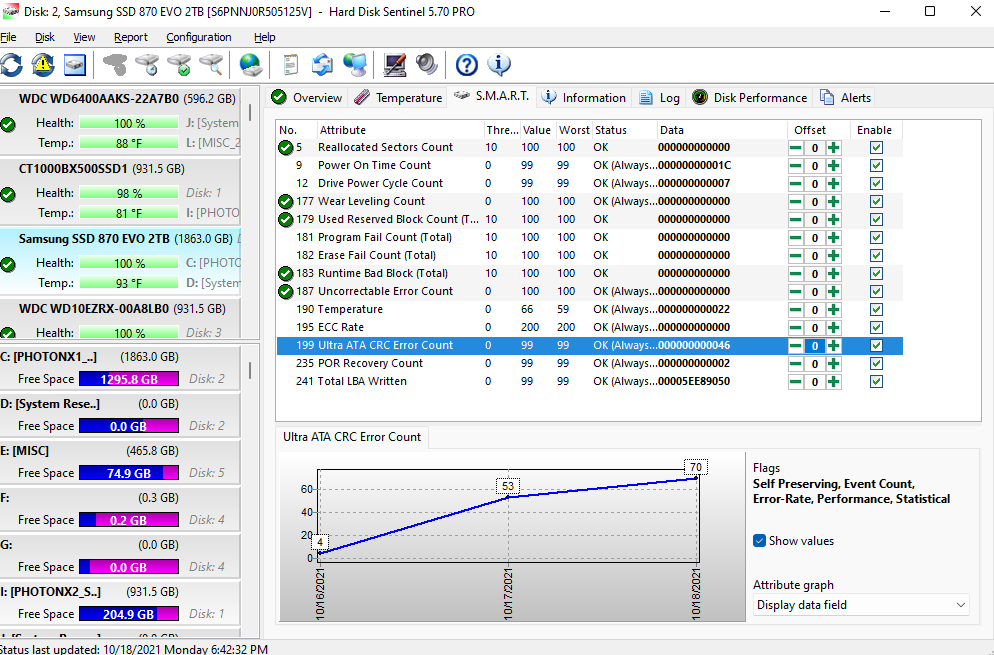Sort by the Attribute column header
994x655 pixels.
coord(400,130)
